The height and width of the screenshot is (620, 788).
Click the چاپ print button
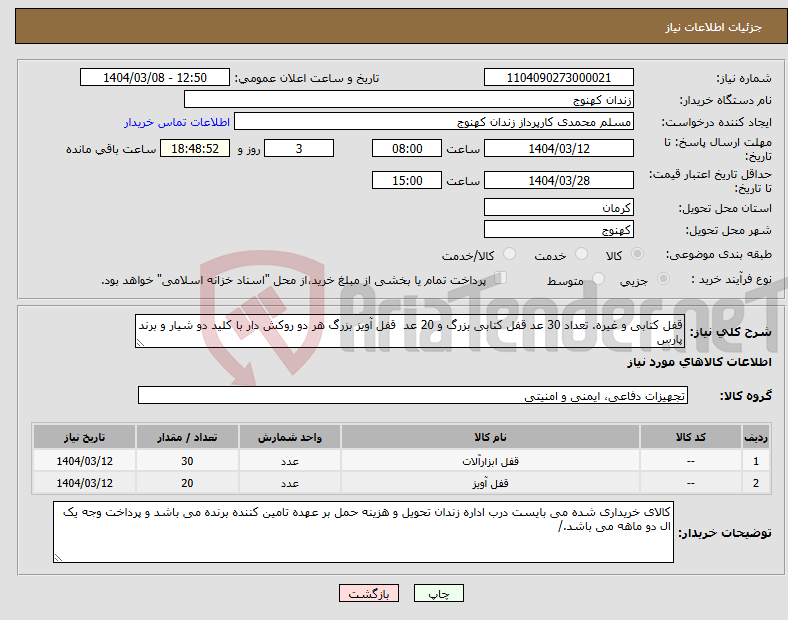pyautogui.click(x=439, y=593)
